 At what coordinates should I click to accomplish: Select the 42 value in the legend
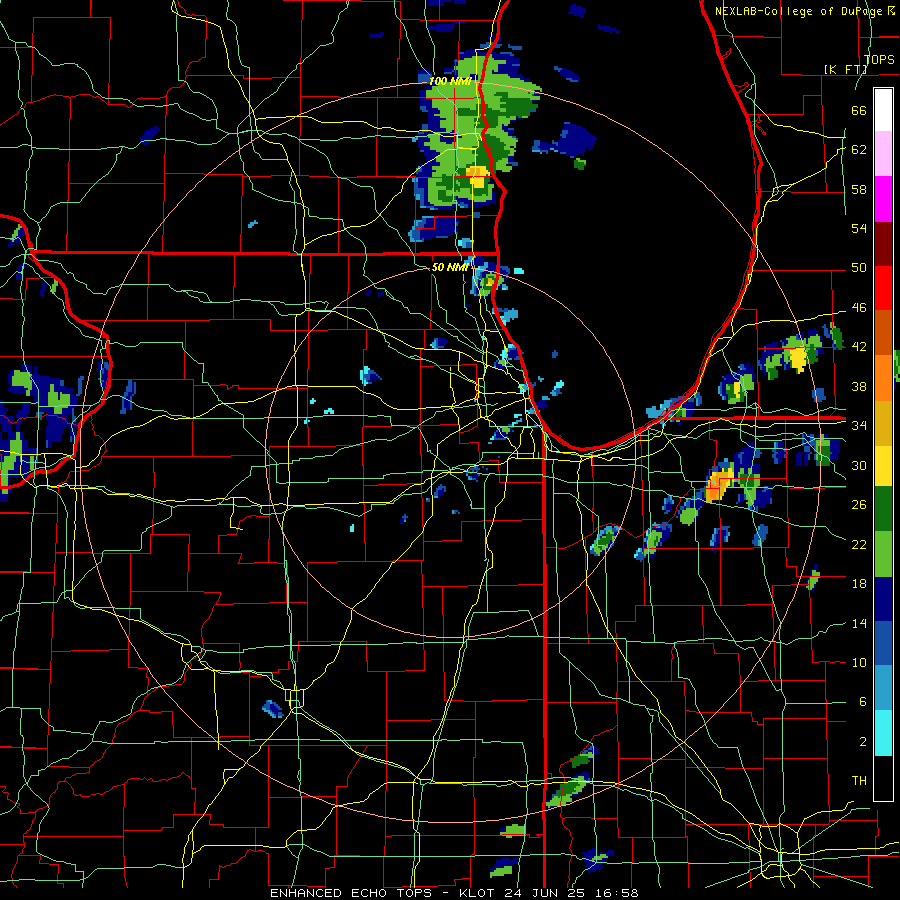coord(859,347)
